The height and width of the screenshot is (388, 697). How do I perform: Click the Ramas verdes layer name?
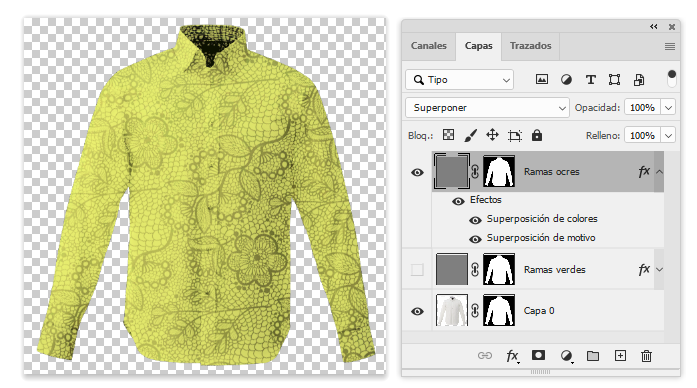[554, 270]
